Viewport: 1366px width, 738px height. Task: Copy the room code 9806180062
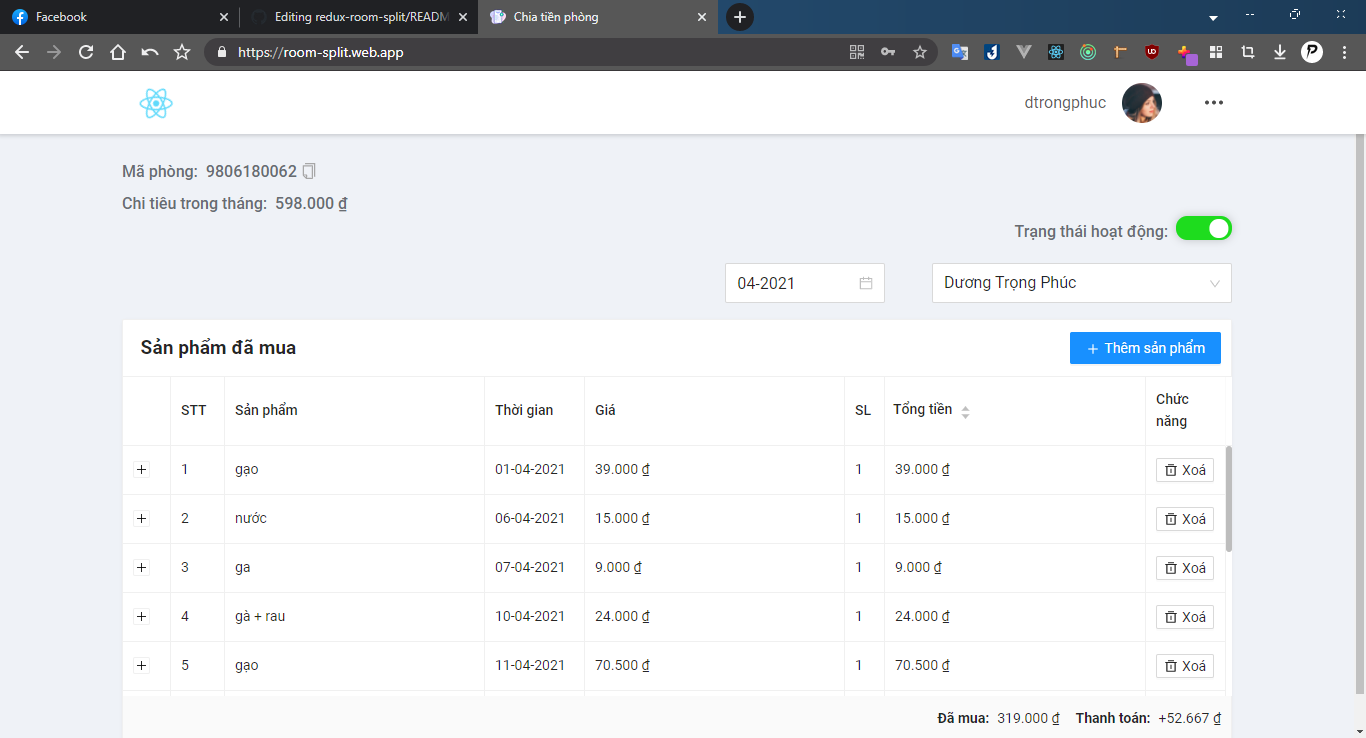pos(309,171)
